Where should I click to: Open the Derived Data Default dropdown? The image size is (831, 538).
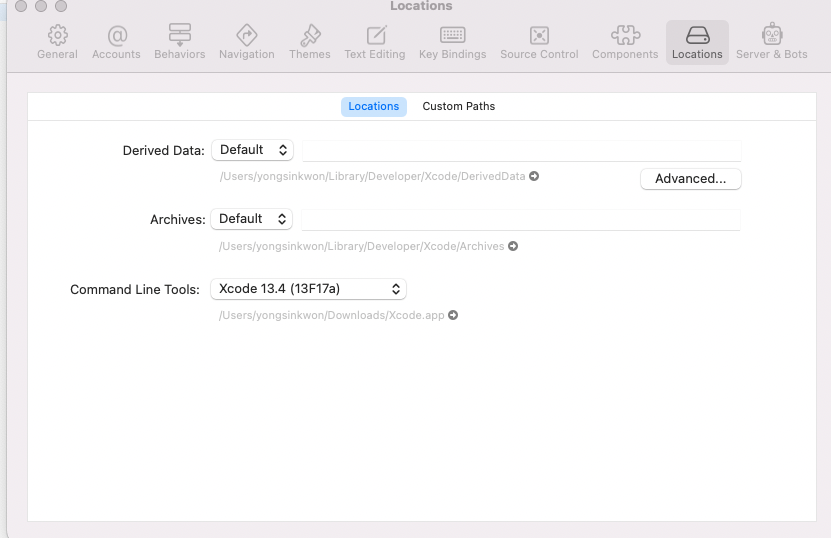click(x=252, y=150)
